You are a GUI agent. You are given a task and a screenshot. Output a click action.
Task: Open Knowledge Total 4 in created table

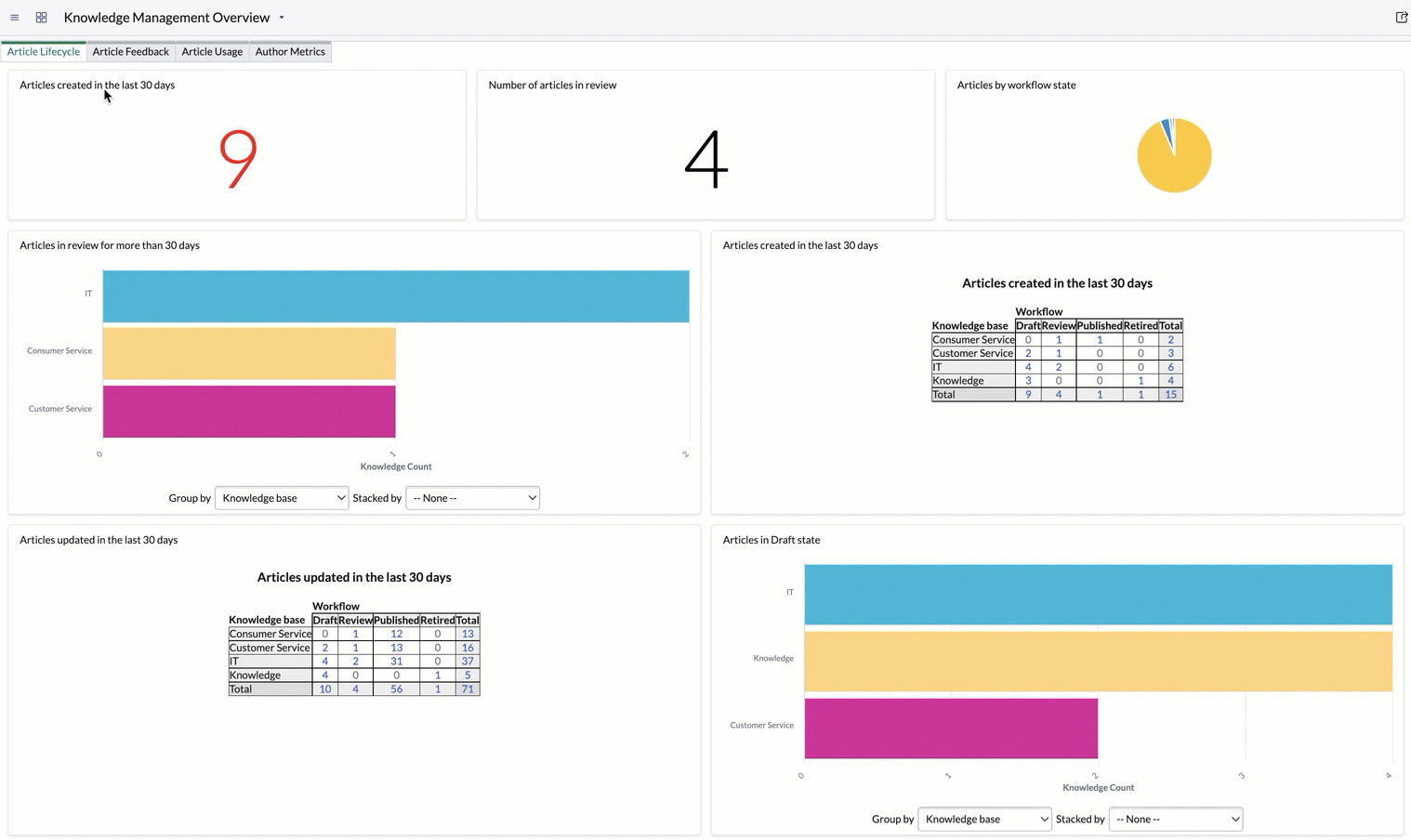click(1170, 381)
